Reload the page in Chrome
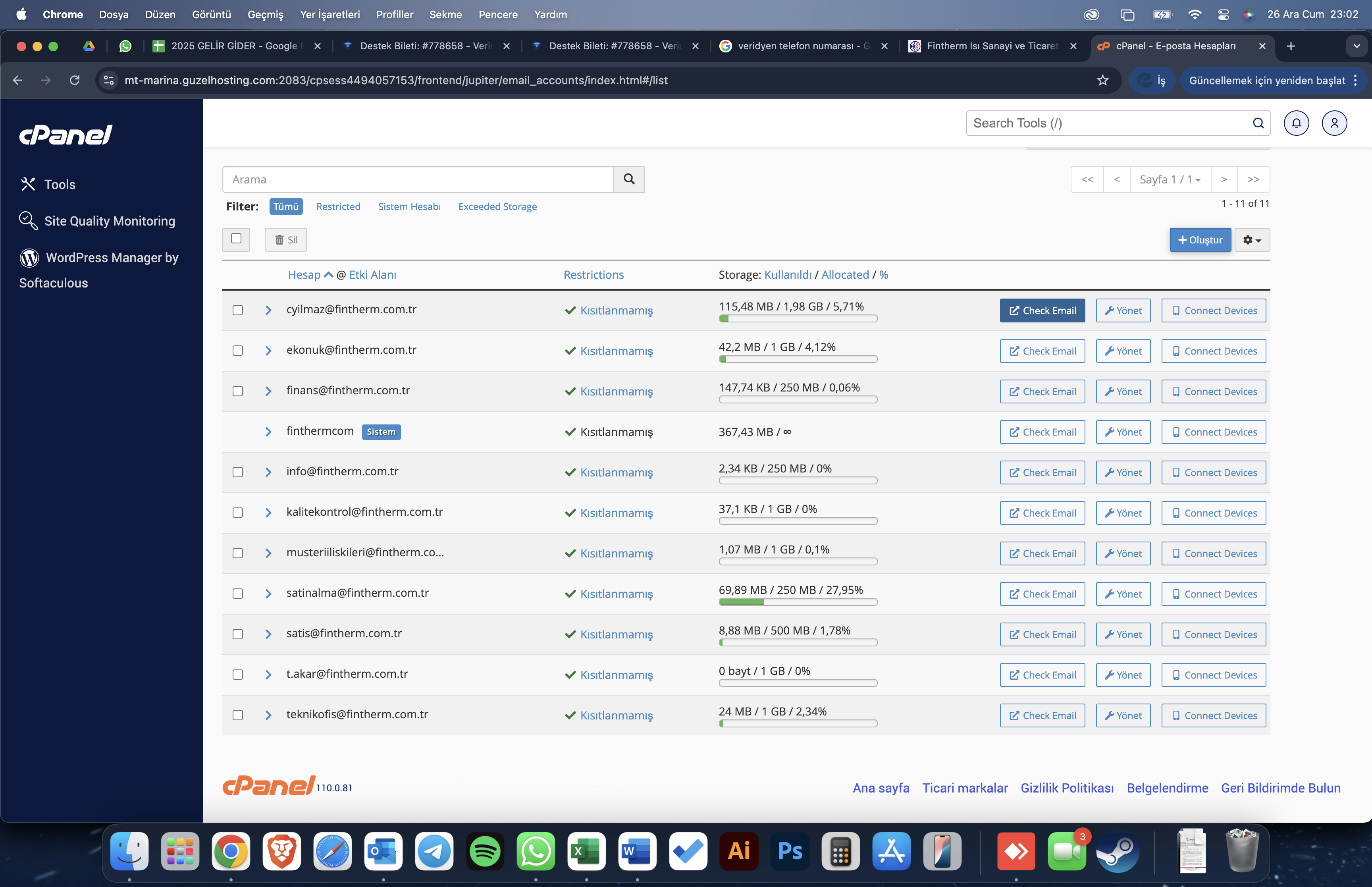 click(75, 80)
